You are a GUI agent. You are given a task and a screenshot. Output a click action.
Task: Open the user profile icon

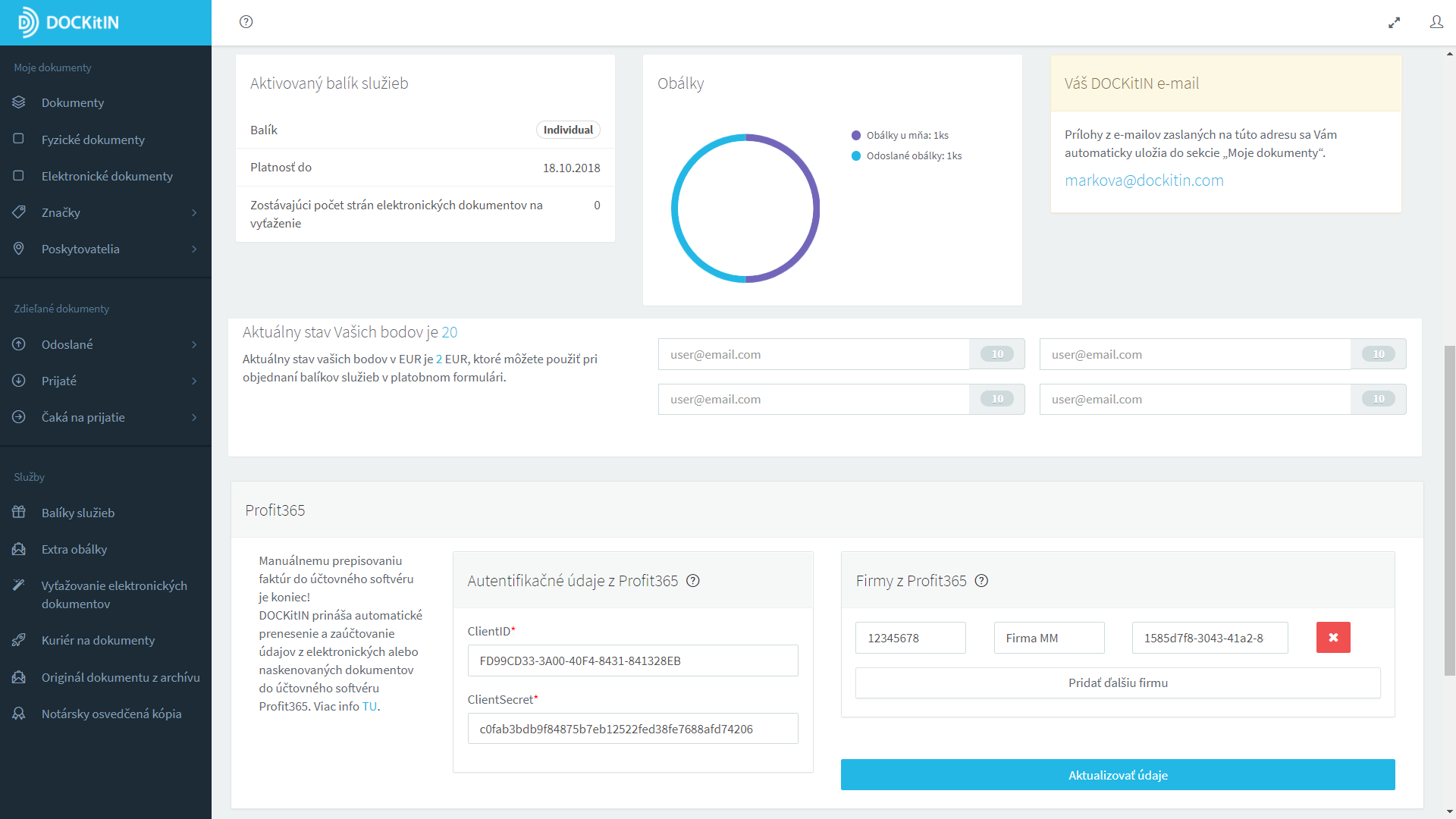pos(1436,22)
